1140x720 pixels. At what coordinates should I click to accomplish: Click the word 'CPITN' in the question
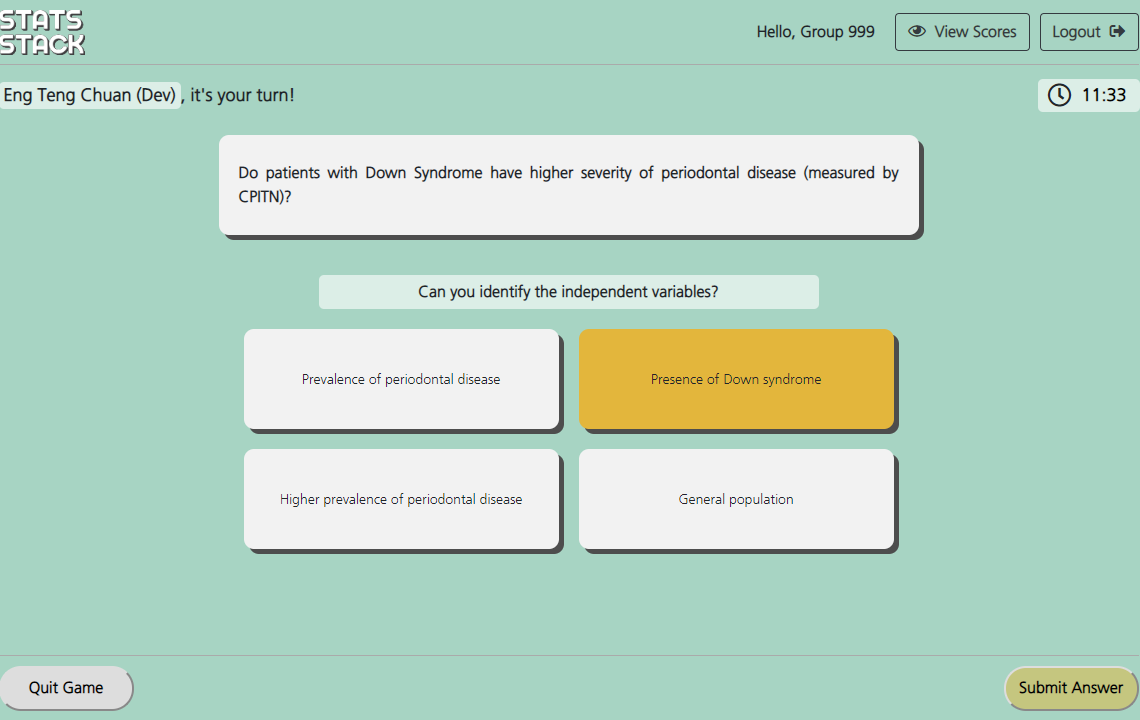coord(261,198)
